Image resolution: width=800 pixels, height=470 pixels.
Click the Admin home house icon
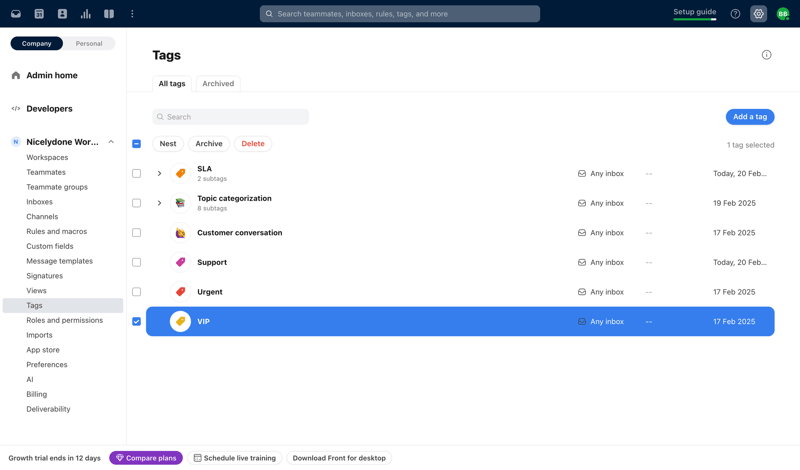coord(16,76)
